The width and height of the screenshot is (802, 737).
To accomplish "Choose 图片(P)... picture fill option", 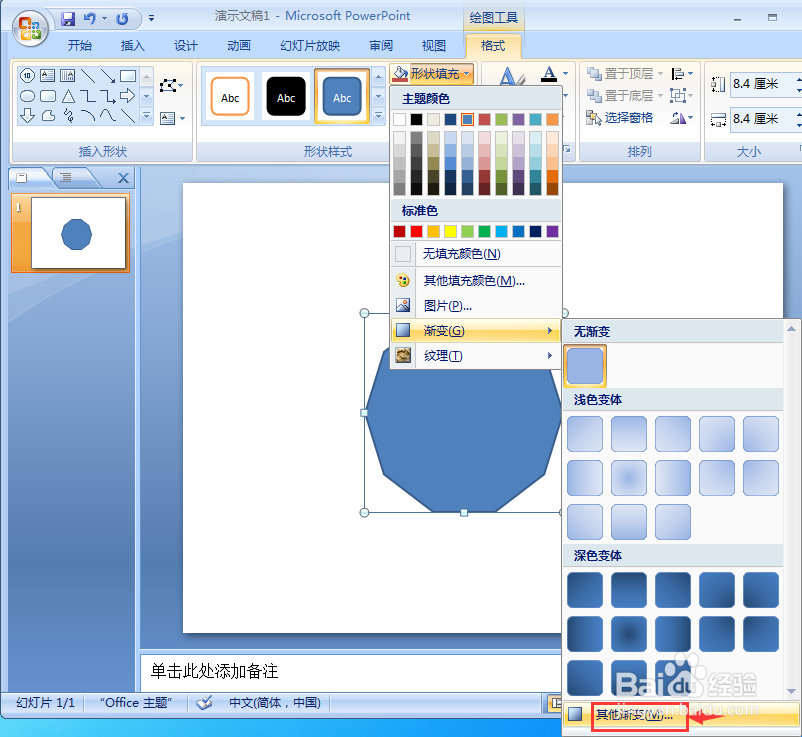I will 476,306.
